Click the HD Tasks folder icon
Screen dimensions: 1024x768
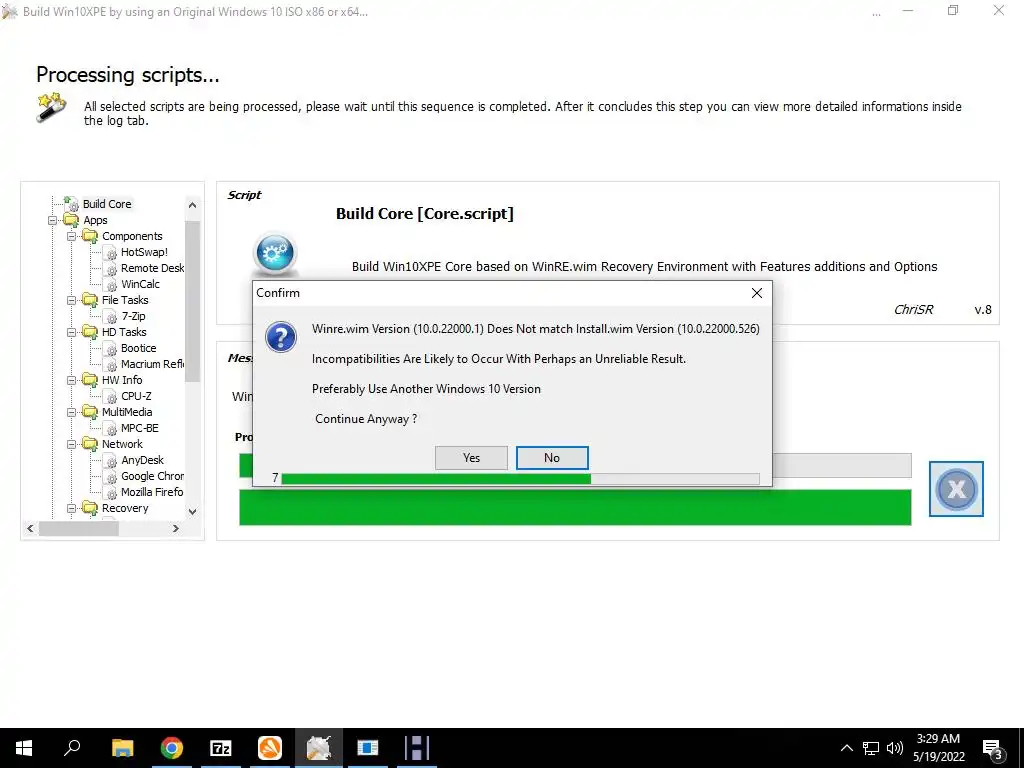pyautogui.click(x=90, y=332)
